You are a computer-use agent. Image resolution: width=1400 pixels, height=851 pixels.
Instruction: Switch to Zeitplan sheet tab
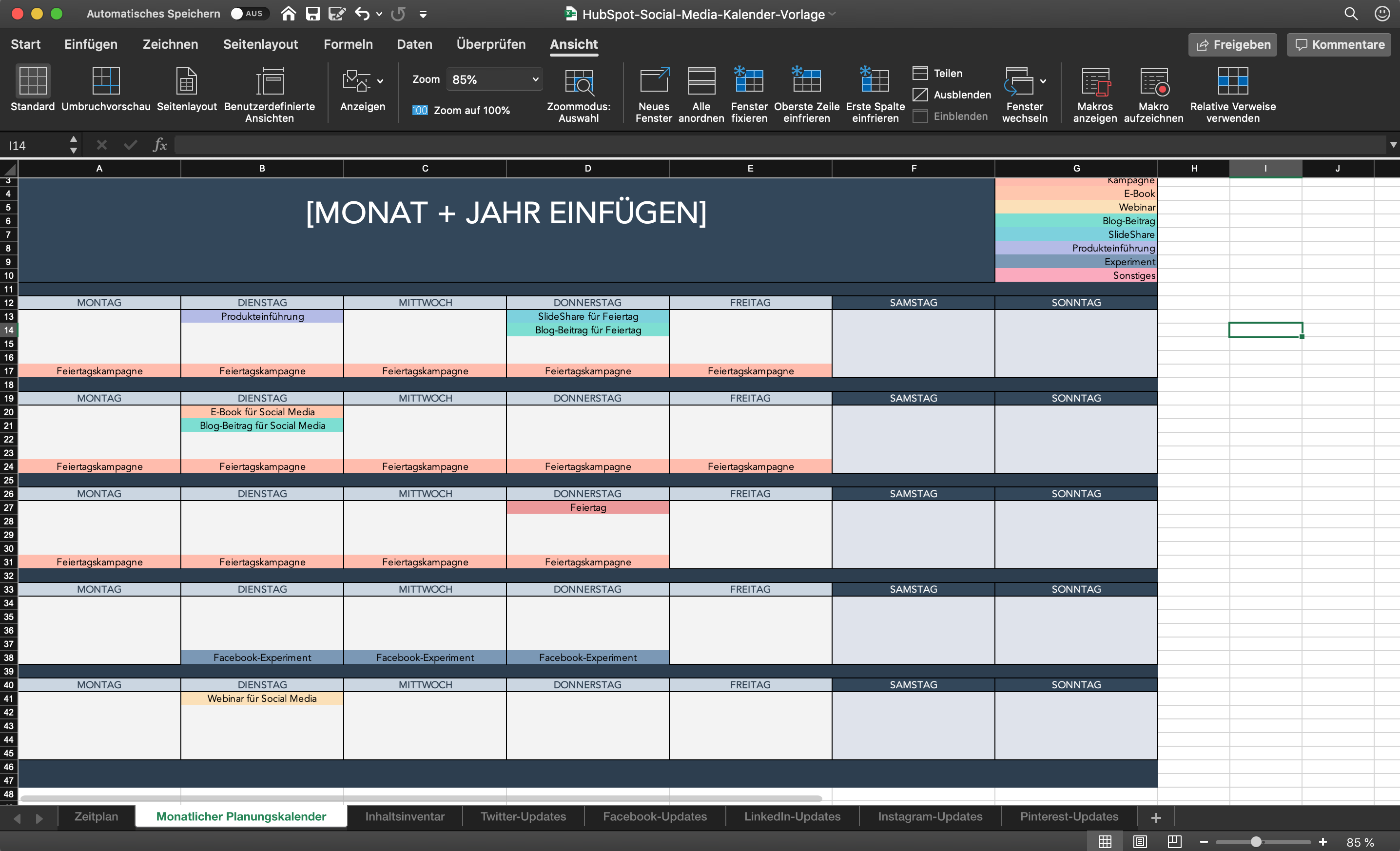point(97,816)
